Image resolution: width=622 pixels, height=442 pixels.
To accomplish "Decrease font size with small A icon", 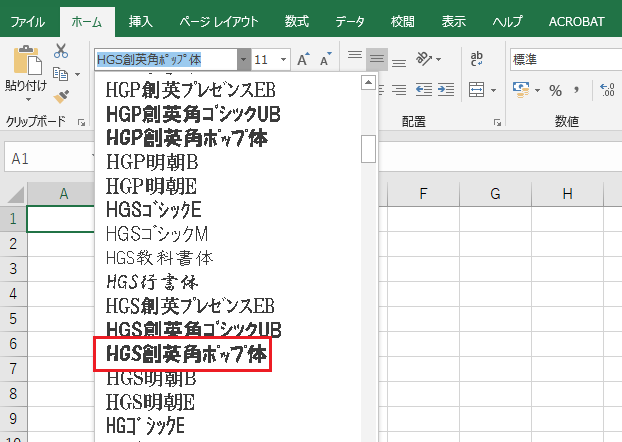I will (x=326, y=60).
